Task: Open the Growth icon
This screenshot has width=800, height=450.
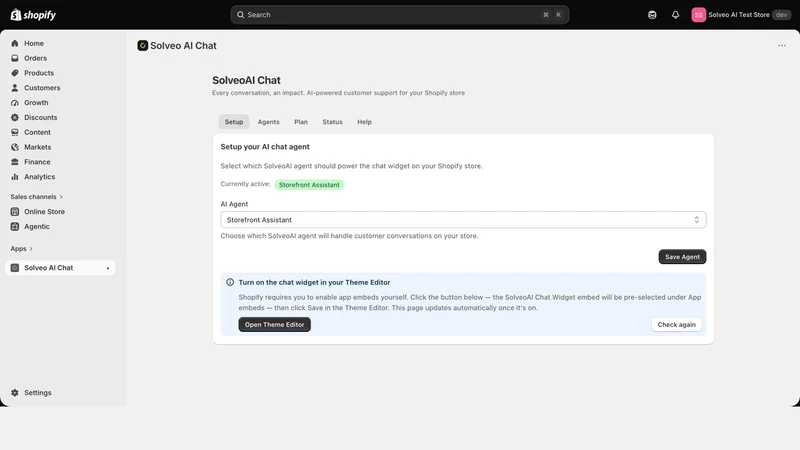Action: tap(15, 103)
